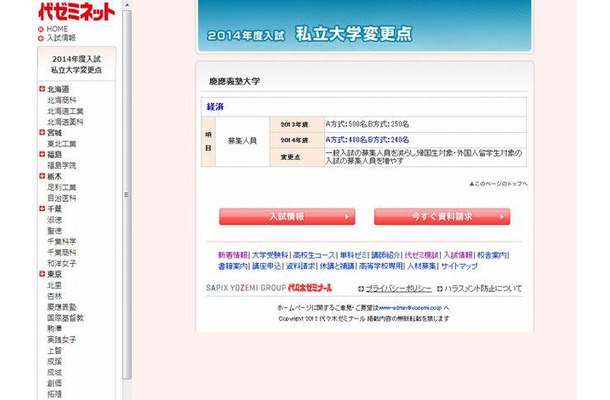
Task: Select 杏林 in the list
Action: (54, 296)
